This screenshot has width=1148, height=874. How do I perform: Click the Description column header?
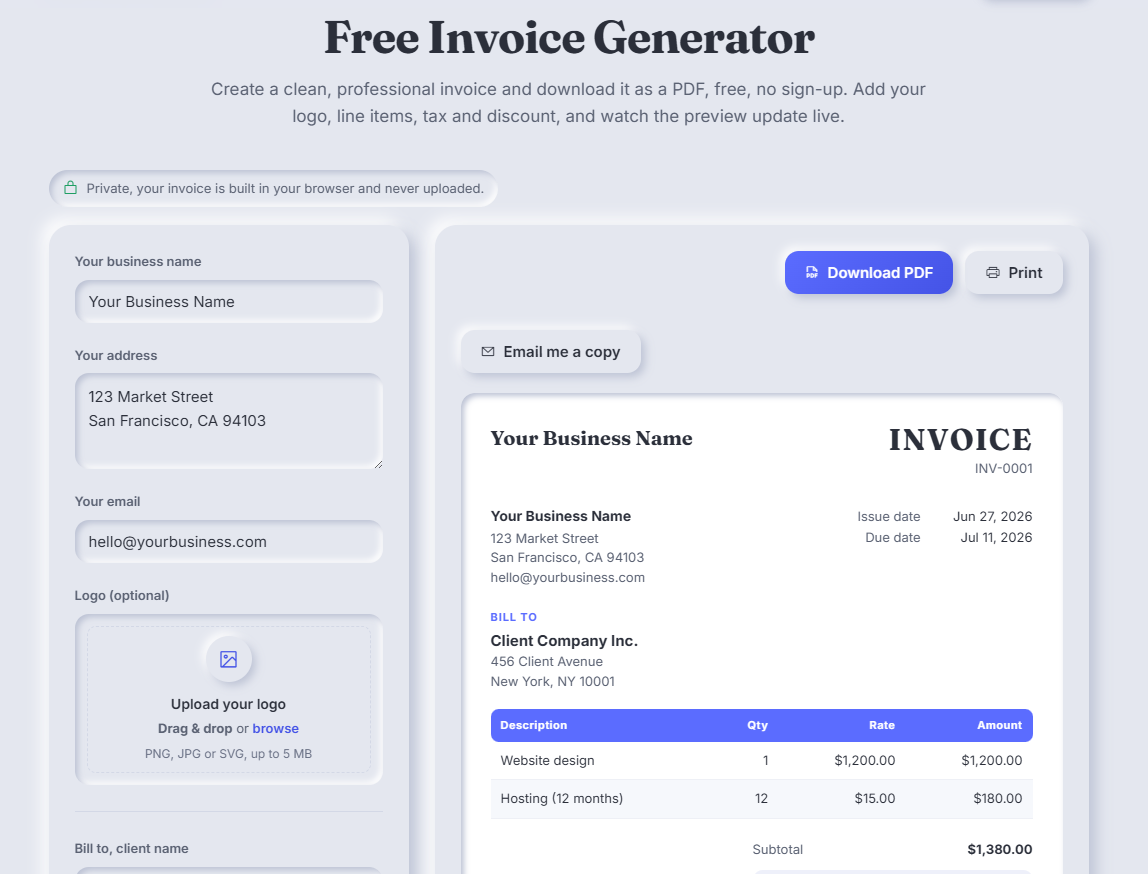pos(533,725)
